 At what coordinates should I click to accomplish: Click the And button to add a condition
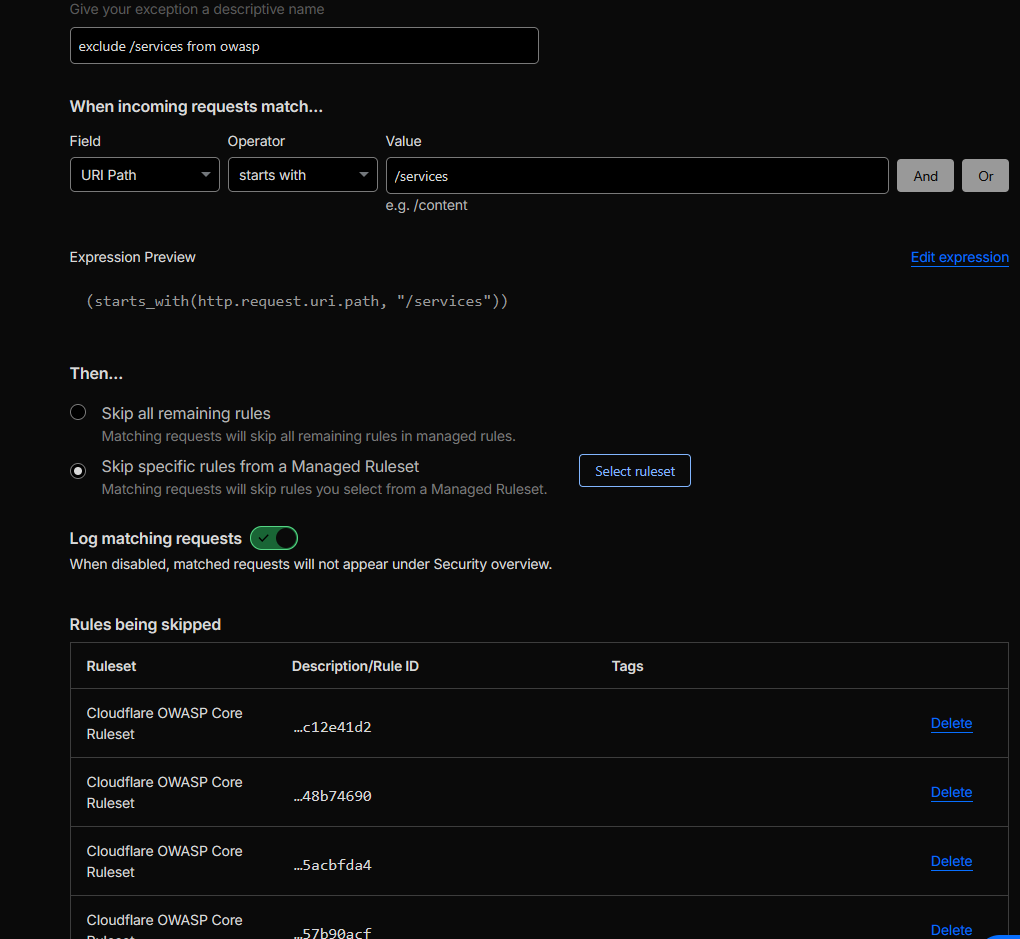click(x=924, y=174)
